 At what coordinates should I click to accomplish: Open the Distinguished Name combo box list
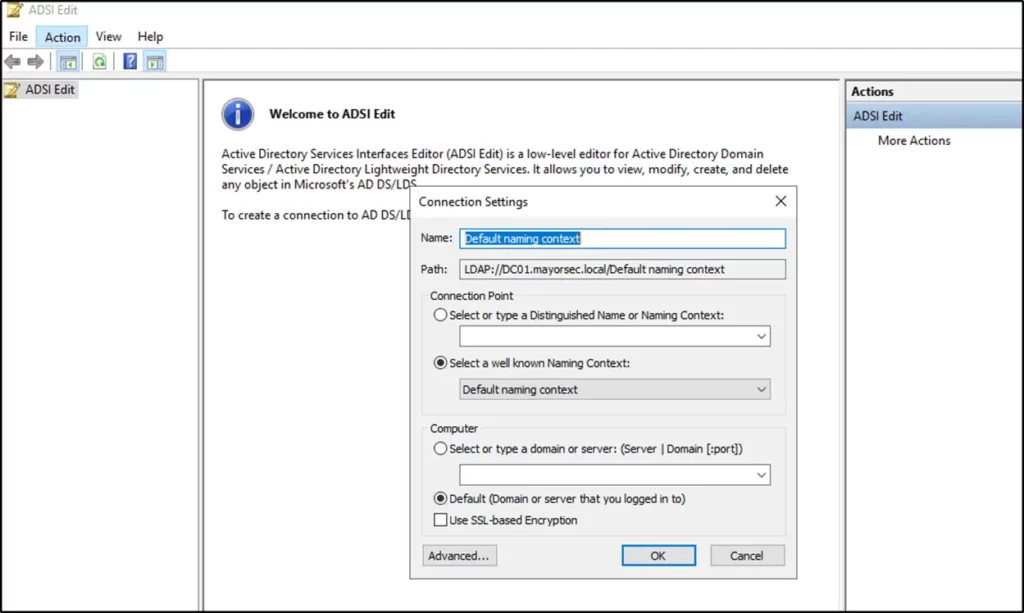(761, 337)
